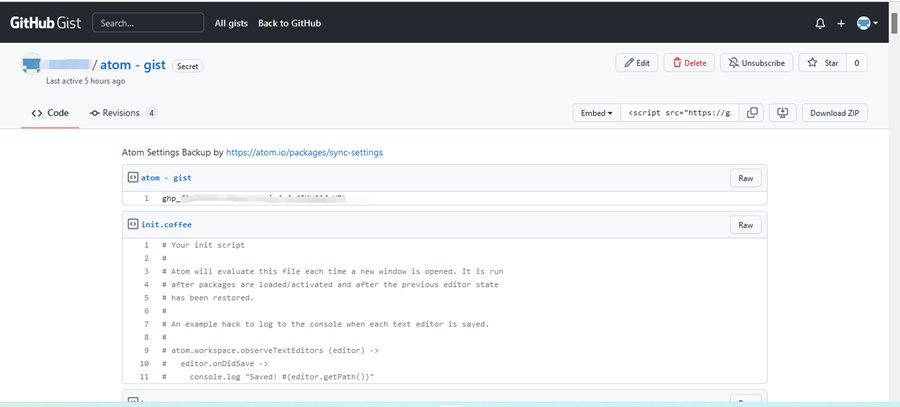
Task: Click the GitHub Gist logo
Action: (x=46, y=22)
